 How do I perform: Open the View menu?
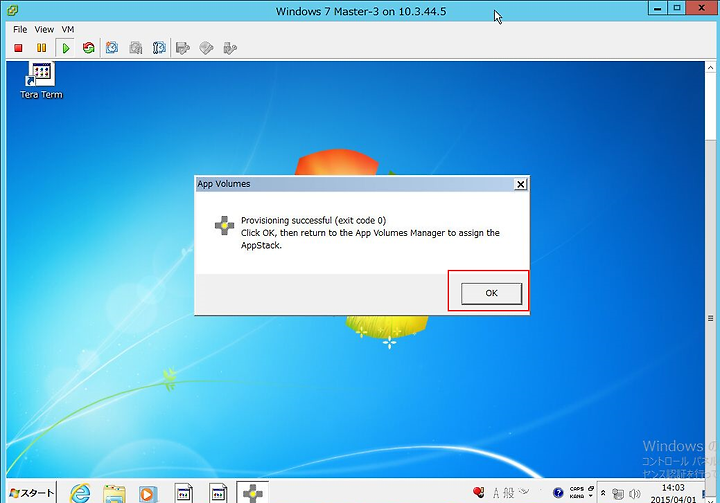[44, 29]
